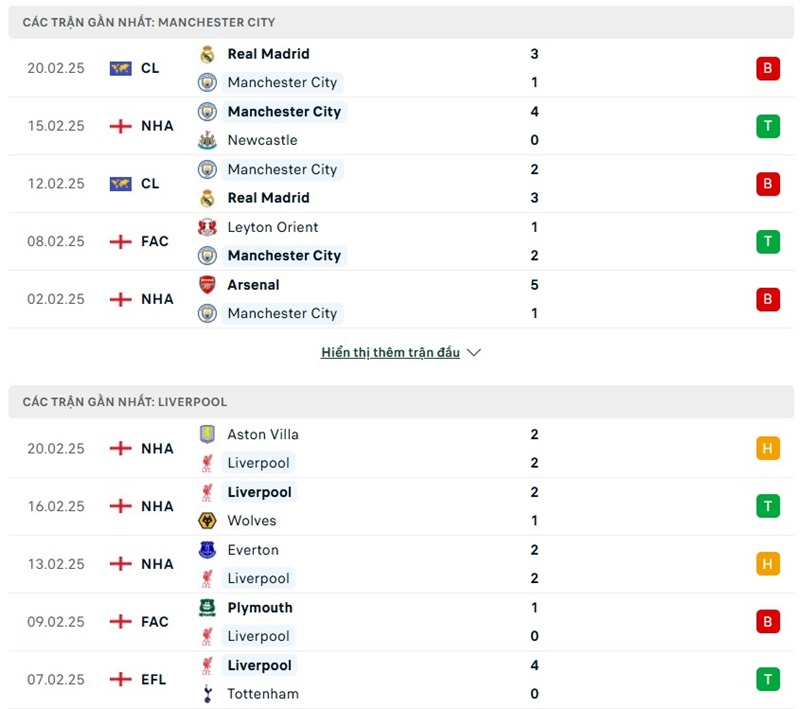Click the Các trận gần nhất: Liverpool header
The height and width of the screenshot is (709, 800).
pyautogui.click(x=125, y=402)
